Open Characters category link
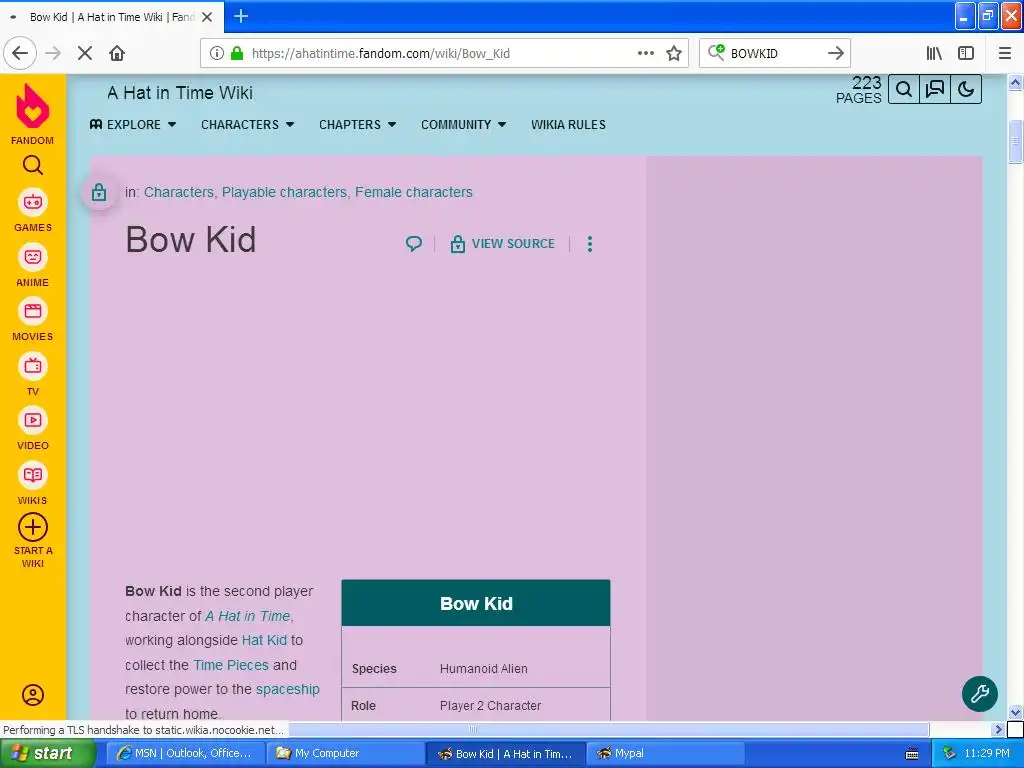1024x768 pixels. [x=178, y=192]
